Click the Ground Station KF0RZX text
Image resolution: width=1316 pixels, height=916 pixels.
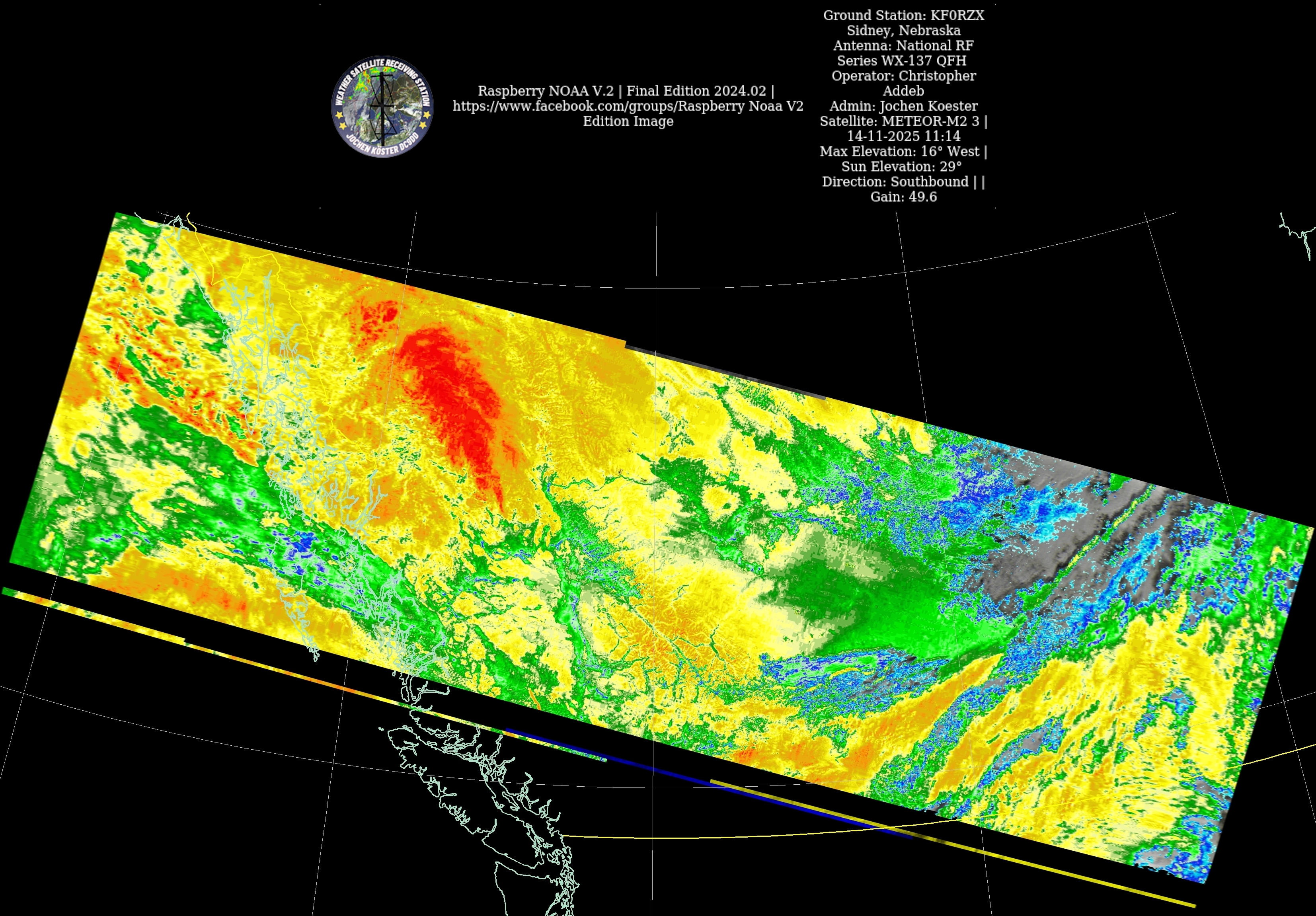903,16
